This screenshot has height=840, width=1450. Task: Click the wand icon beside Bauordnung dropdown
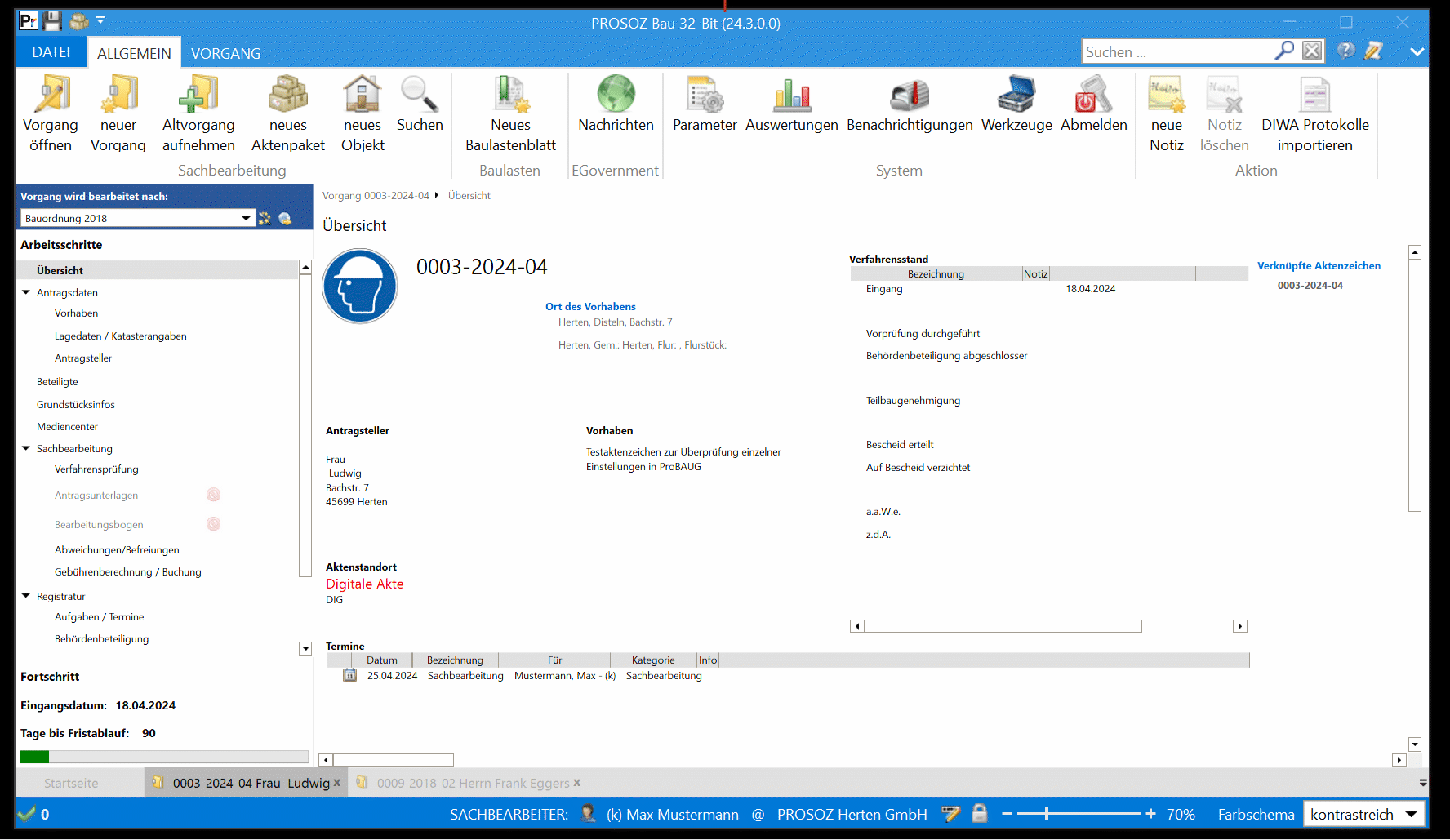(x=265, y=218)
